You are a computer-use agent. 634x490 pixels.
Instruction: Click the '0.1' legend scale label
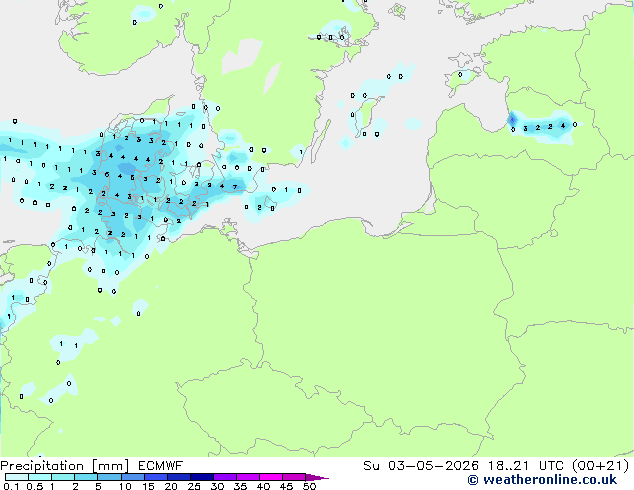coord(11,486)
